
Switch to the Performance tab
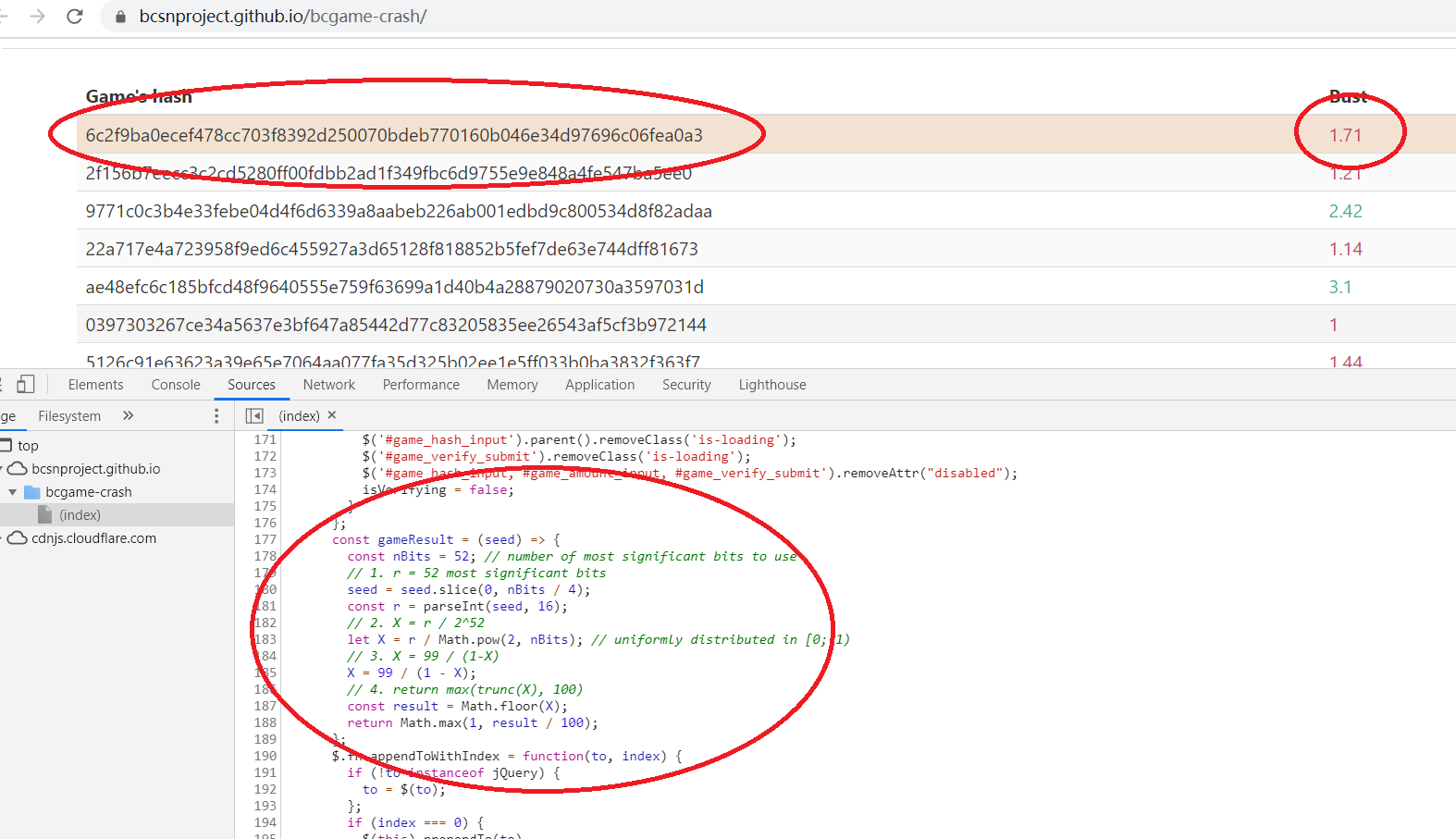(x=421, y=385)
